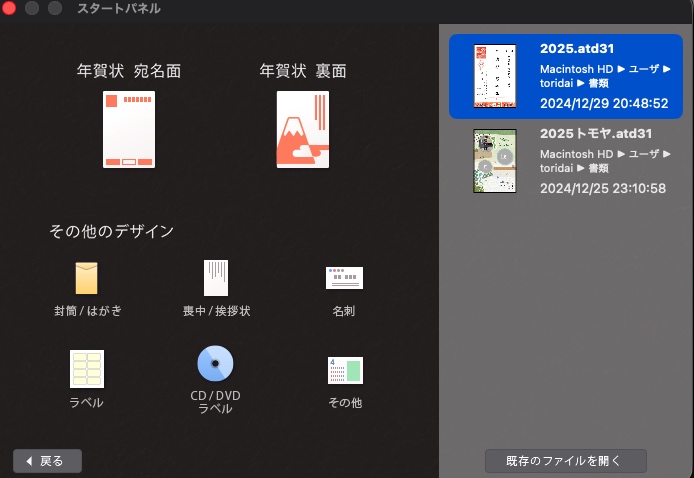The height and width of the screenshot is (478, 694).
Task: Click the 封筒/はがき label text
Action: (88, 311)
